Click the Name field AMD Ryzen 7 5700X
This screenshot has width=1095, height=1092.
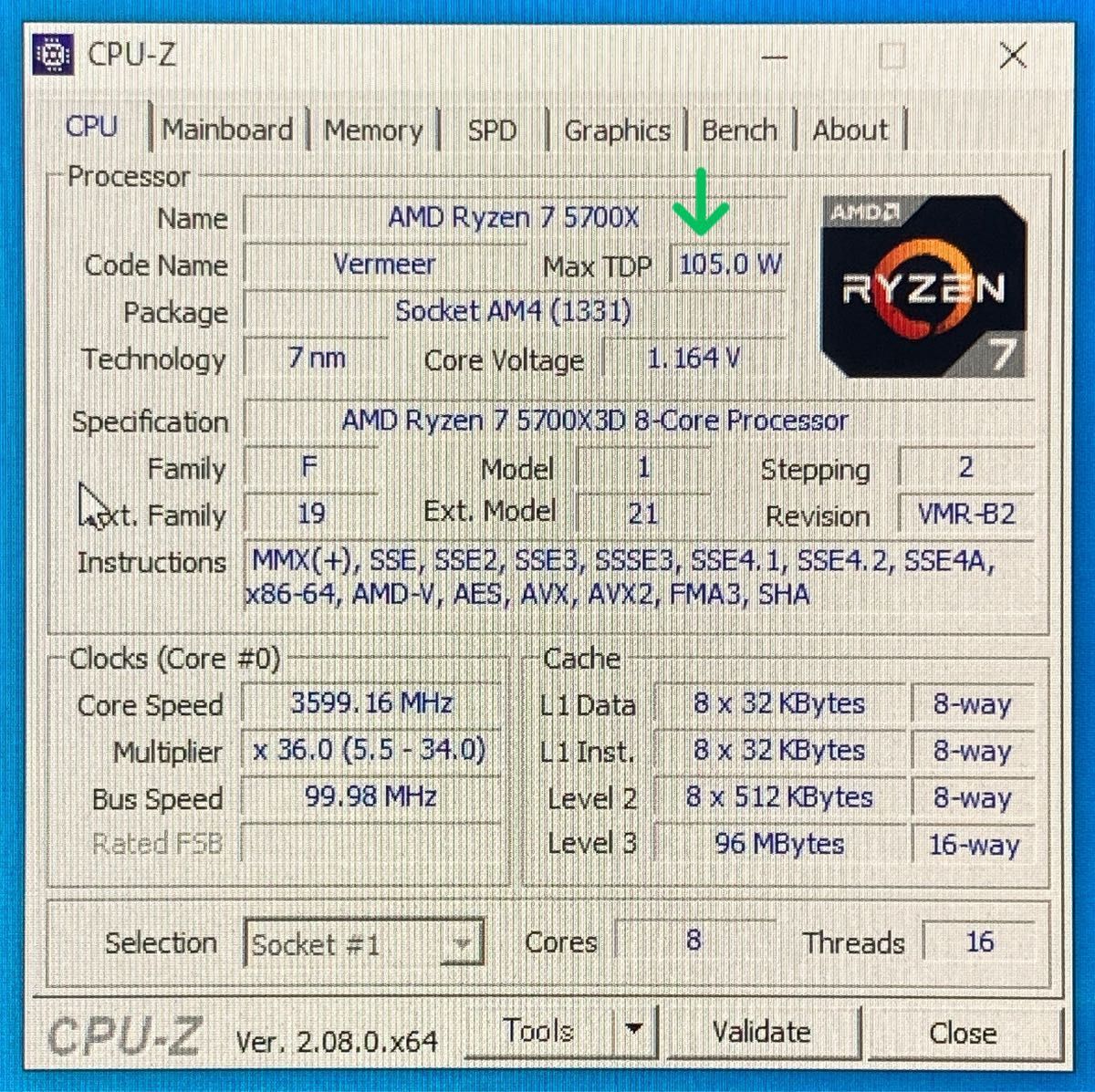click(x=514, y=217)
